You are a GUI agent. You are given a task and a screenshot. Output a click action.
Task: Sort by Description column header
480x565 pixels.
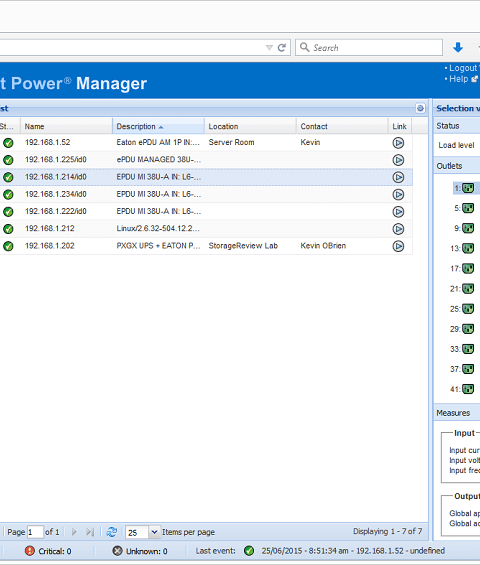tap(158, 126)
